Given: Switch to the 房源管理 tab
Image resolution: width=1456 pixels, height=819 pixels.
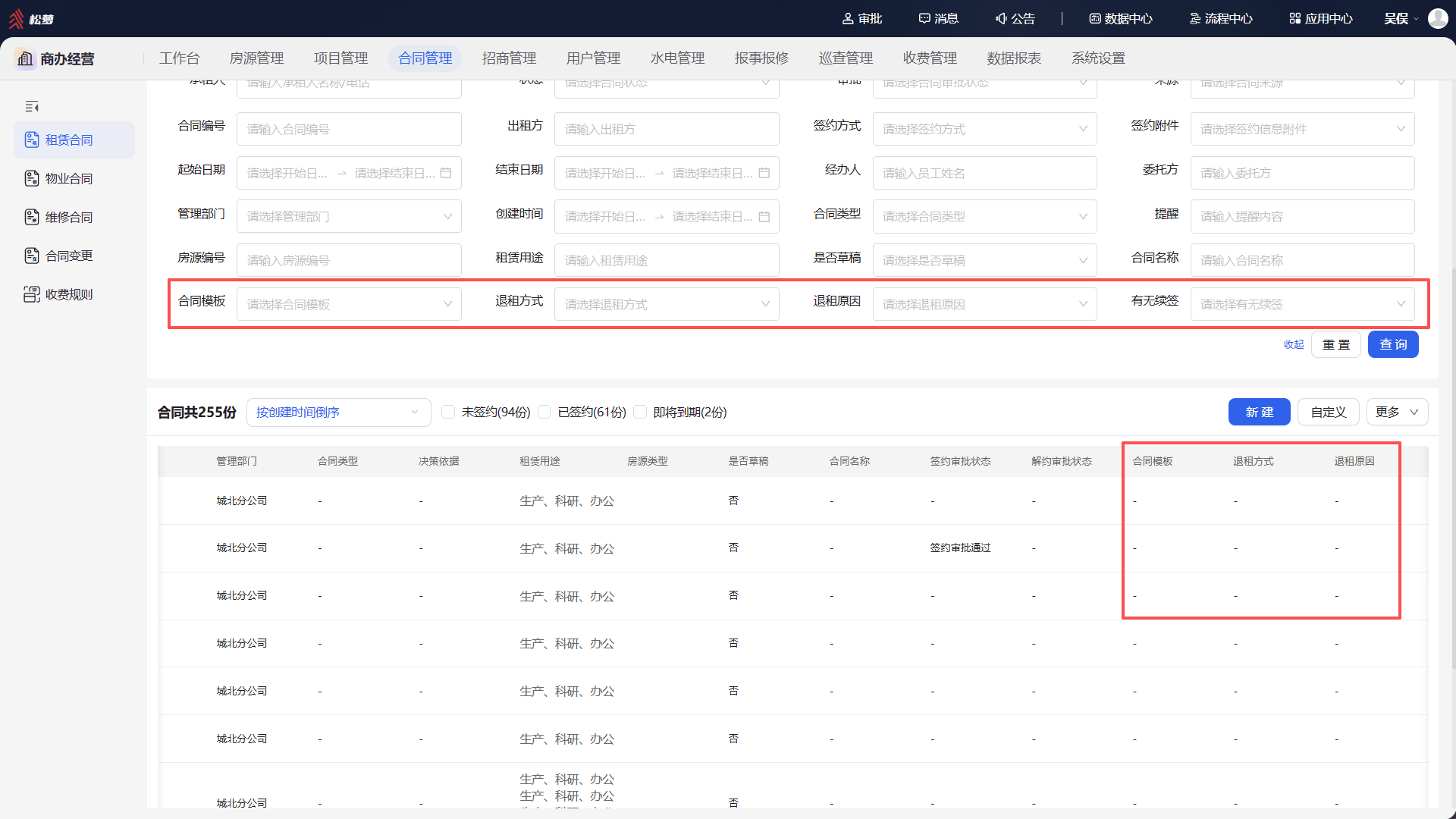Looking at the screenshot, I should pos(256,58).
